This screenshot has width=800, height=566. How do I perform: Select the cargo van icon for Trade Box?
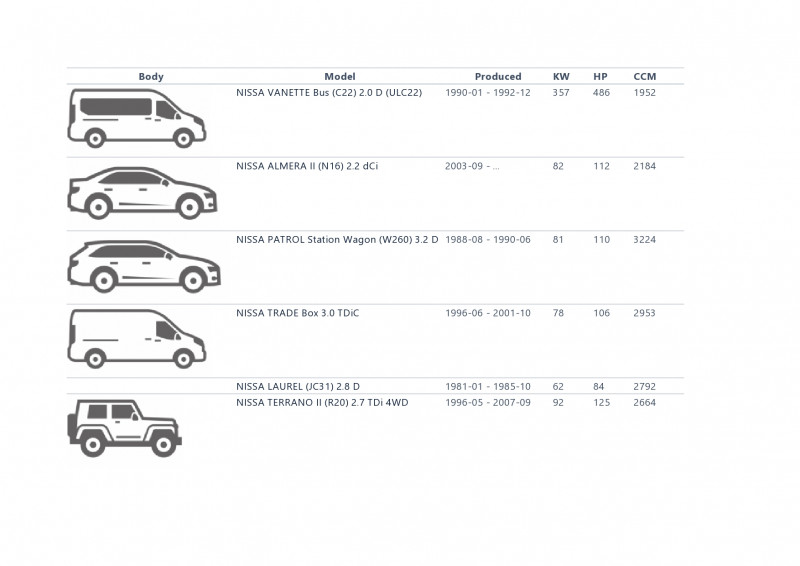coord(137,339)
